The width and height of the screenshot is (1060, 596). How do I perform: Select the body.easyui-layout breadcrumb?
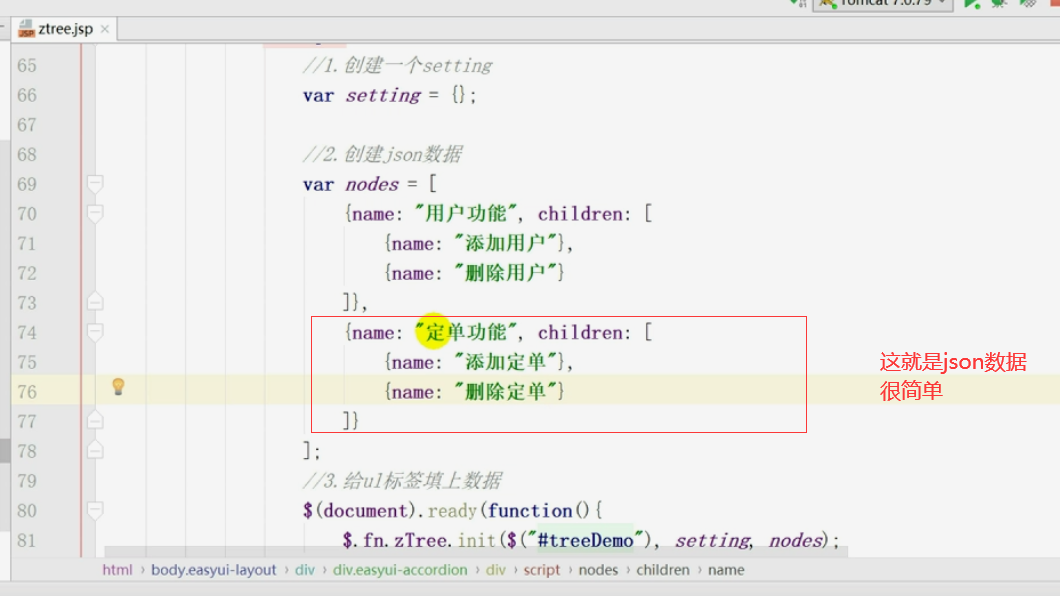click(x=214, y=570)
